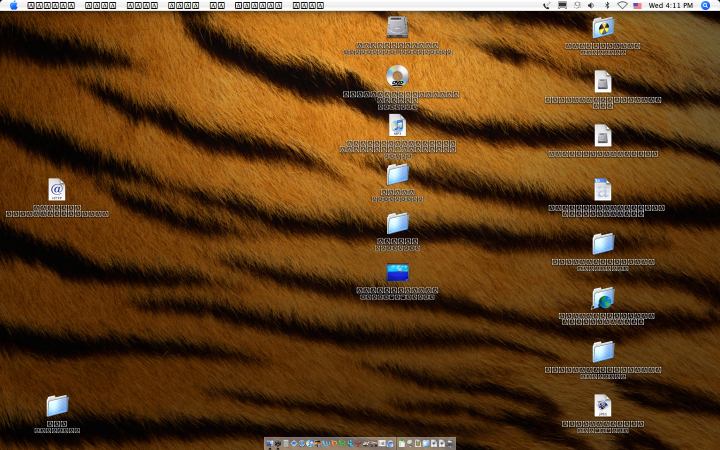Open the Trash at the Dock's right end

[x=450, y=444]
